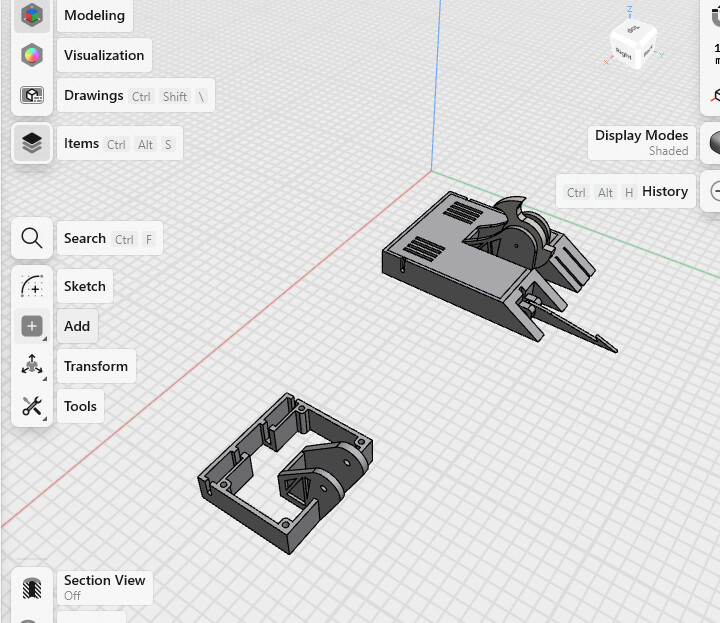Click the orientation cube's Right face

[625, 54]
